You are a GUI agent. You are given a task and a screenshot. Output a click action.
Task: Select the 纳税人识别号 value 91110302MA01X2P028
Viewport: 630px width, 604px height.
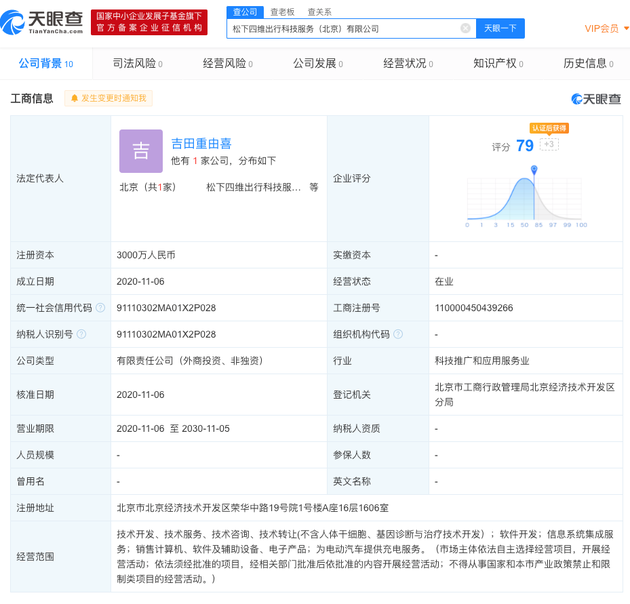coord(166,334)
